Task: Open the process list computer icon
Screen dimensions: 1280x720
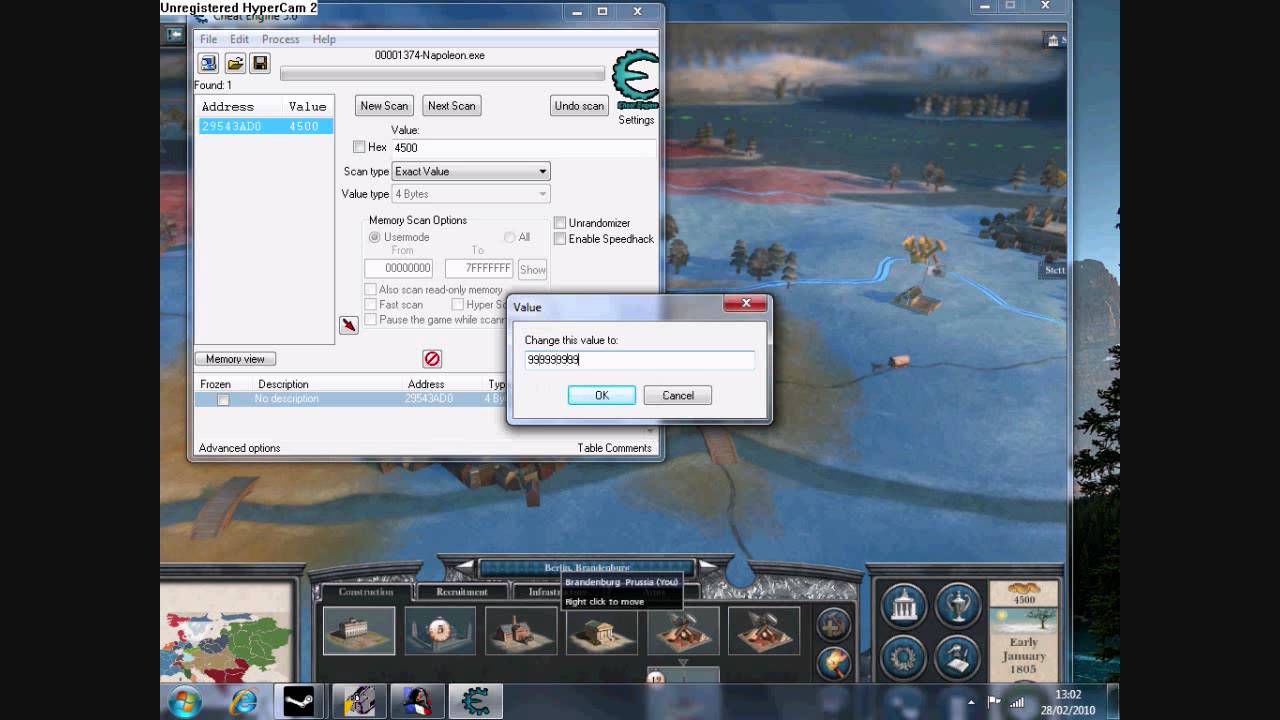Action: [x=208, y=64]
